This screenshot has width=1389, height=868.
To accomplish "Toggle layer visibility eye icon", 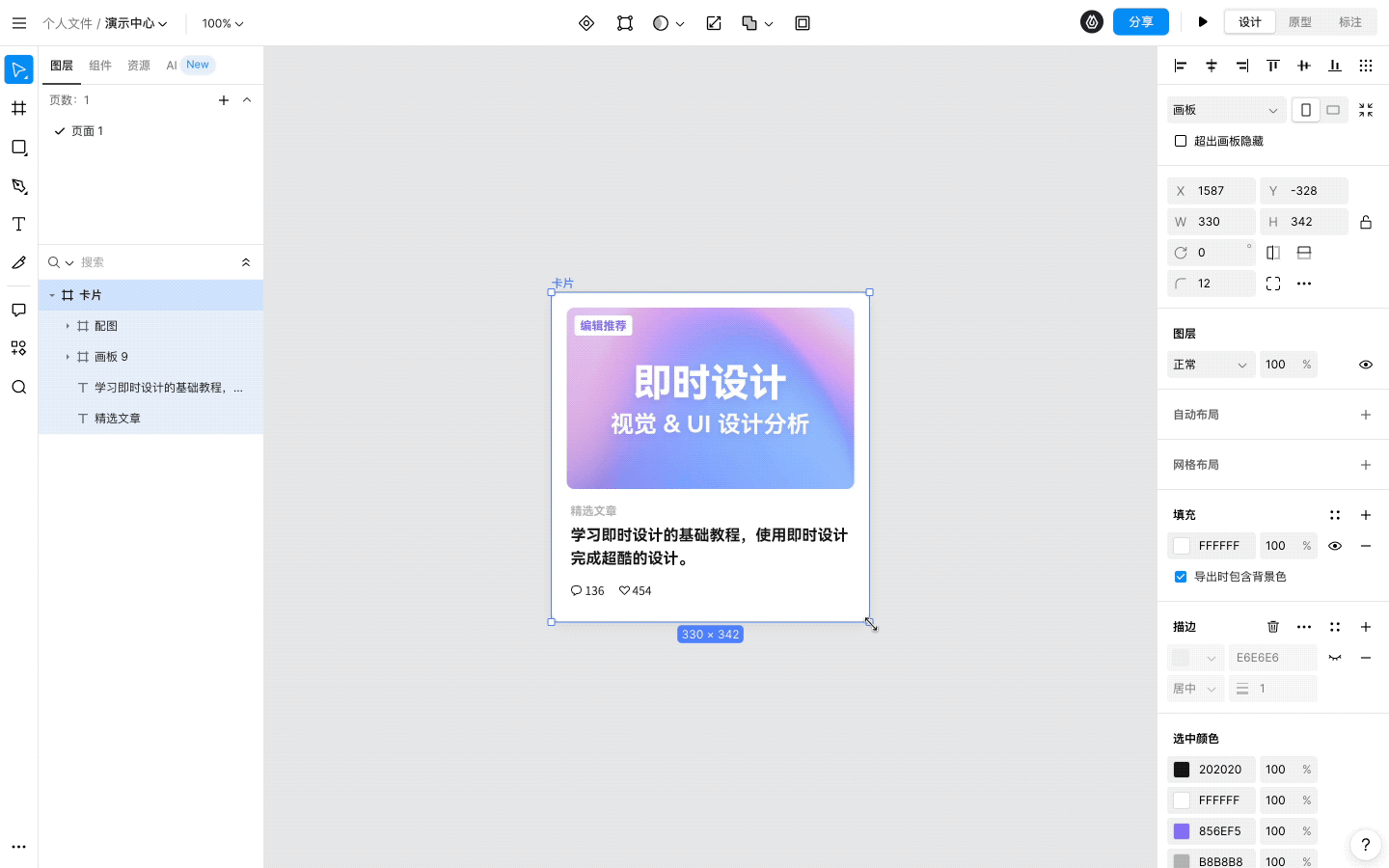I will pos(1366,365).
